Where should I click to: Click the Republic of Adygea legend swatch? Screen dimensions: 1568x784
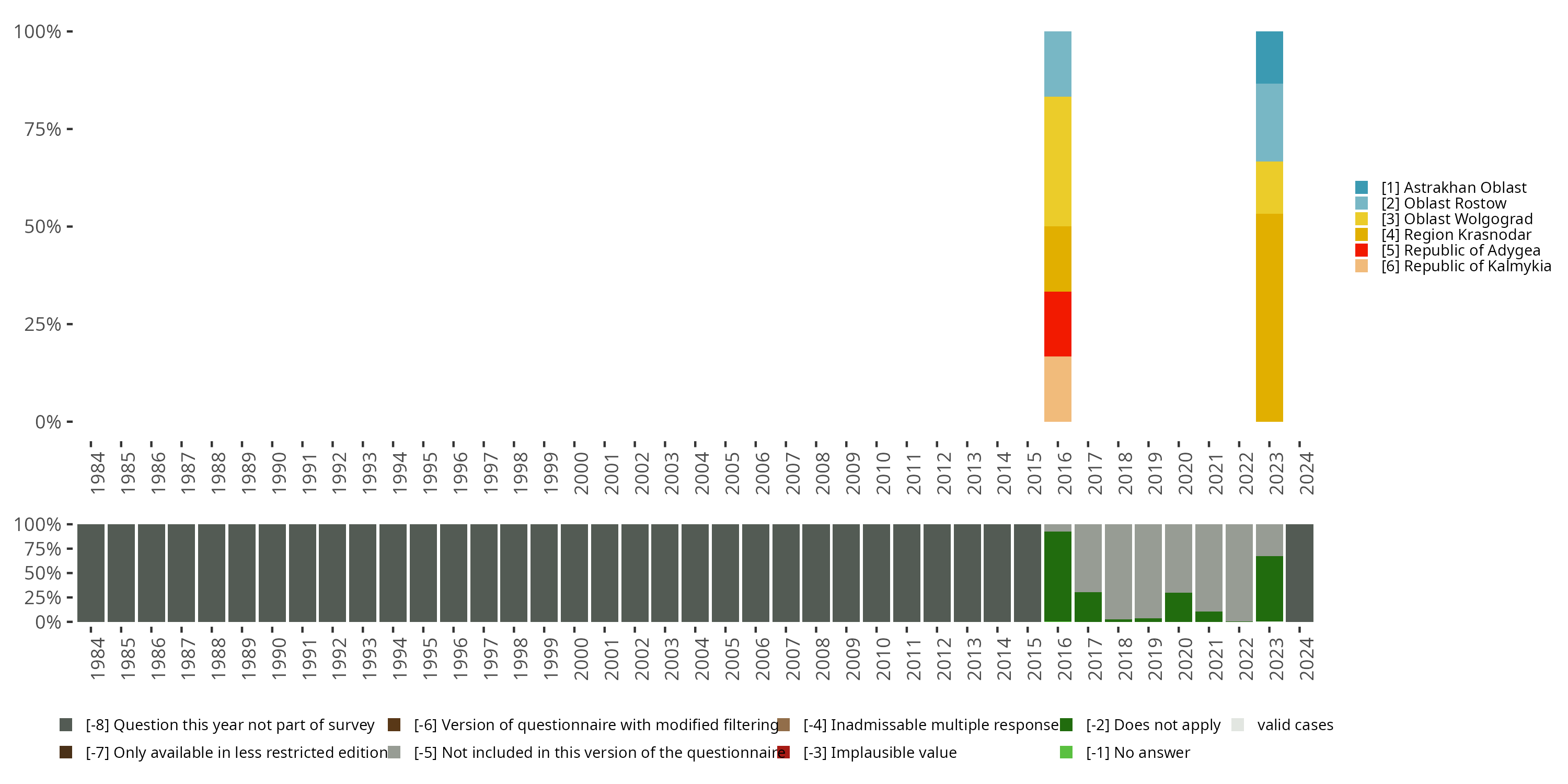pos(1362,250)
